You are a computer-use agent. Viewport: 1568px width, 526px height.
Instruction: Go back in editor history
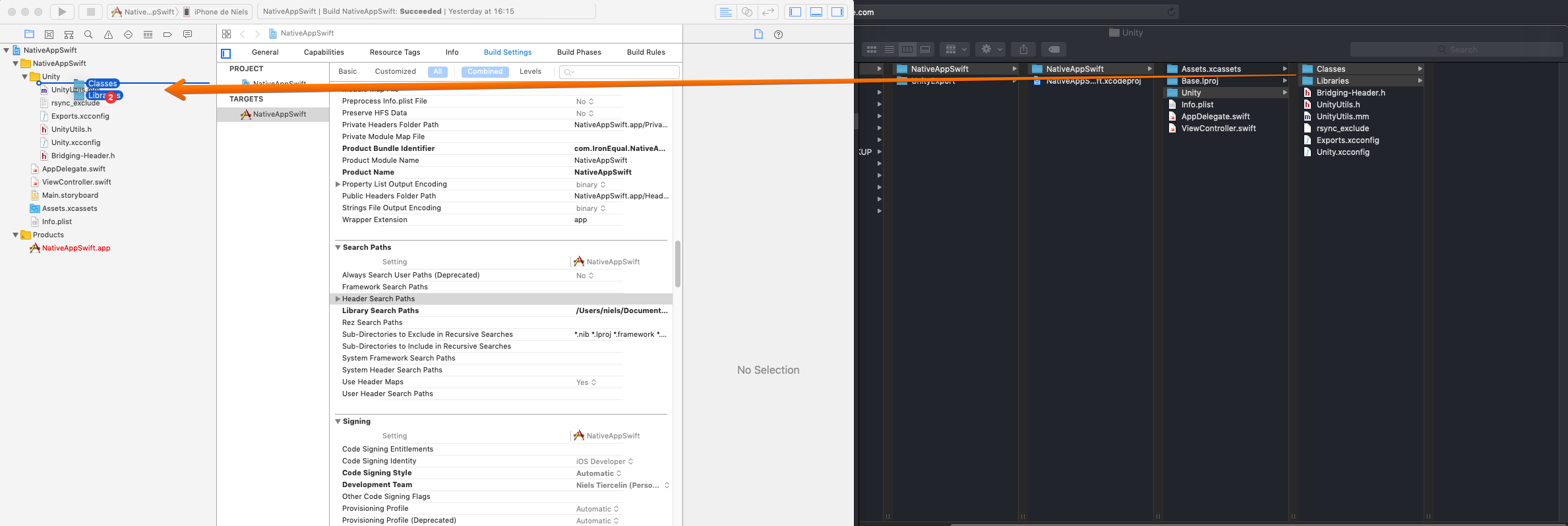[x=243, y=34]
